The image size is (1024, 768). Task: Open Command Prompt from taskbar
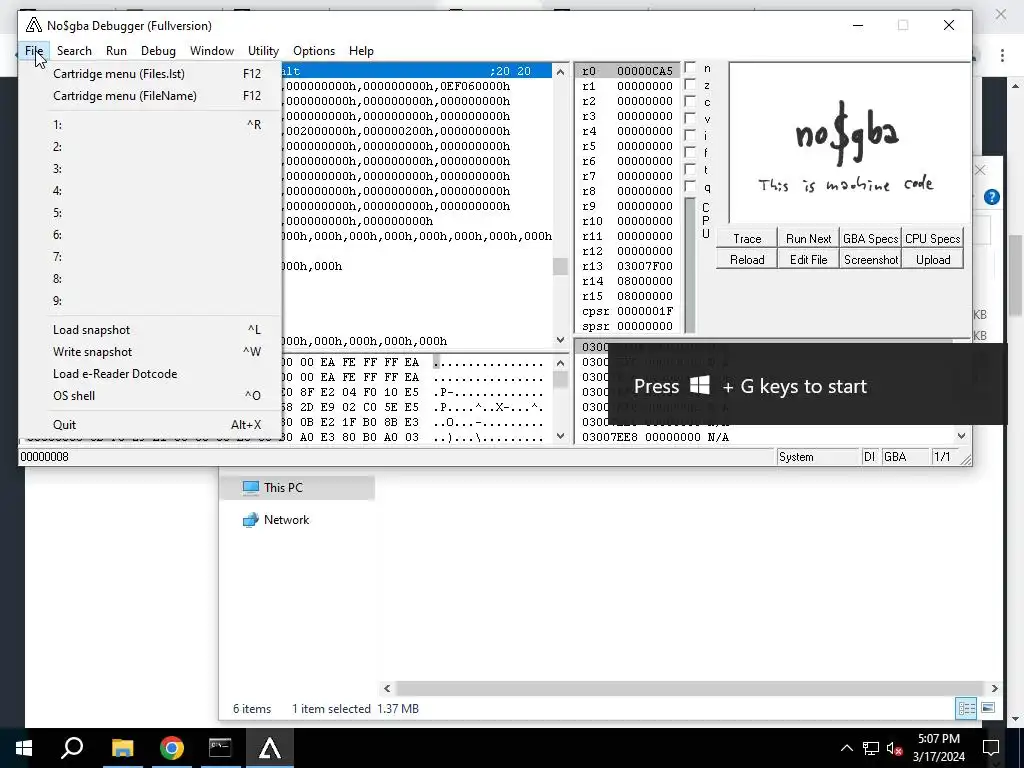pos(220,748)
